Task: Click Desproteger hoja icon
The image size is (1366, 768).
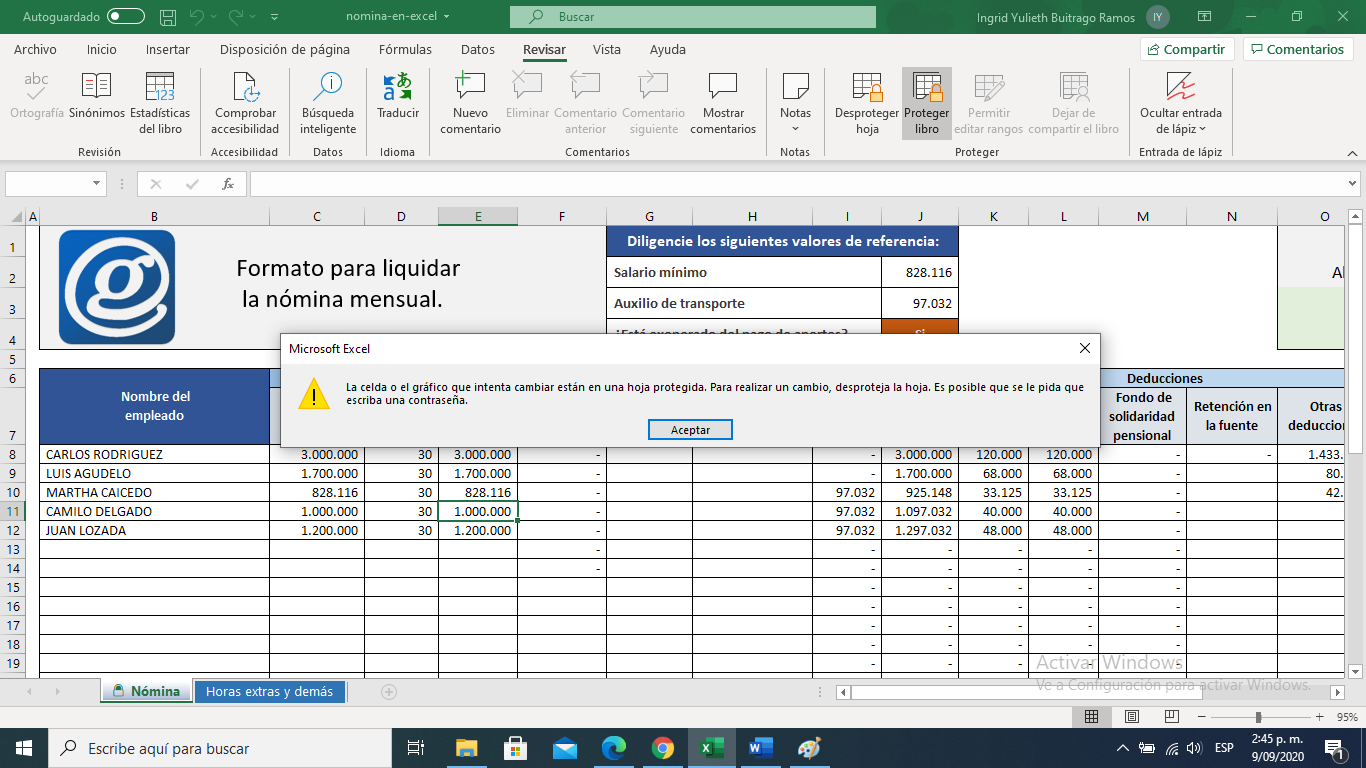Action: pyautogui.click(x=867, y=88)
